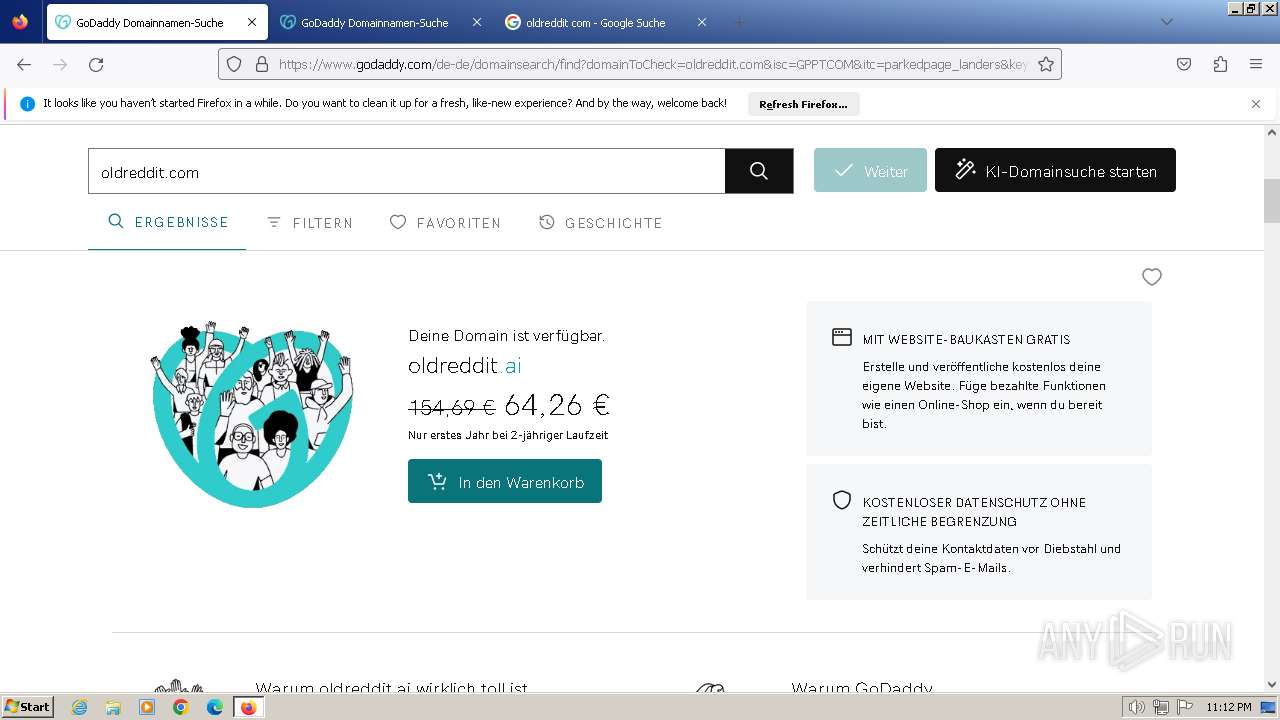Reload the page with the refresh icon
Image resolution: width=1280 pixels, height=720 pixels.
pos(96,64)
